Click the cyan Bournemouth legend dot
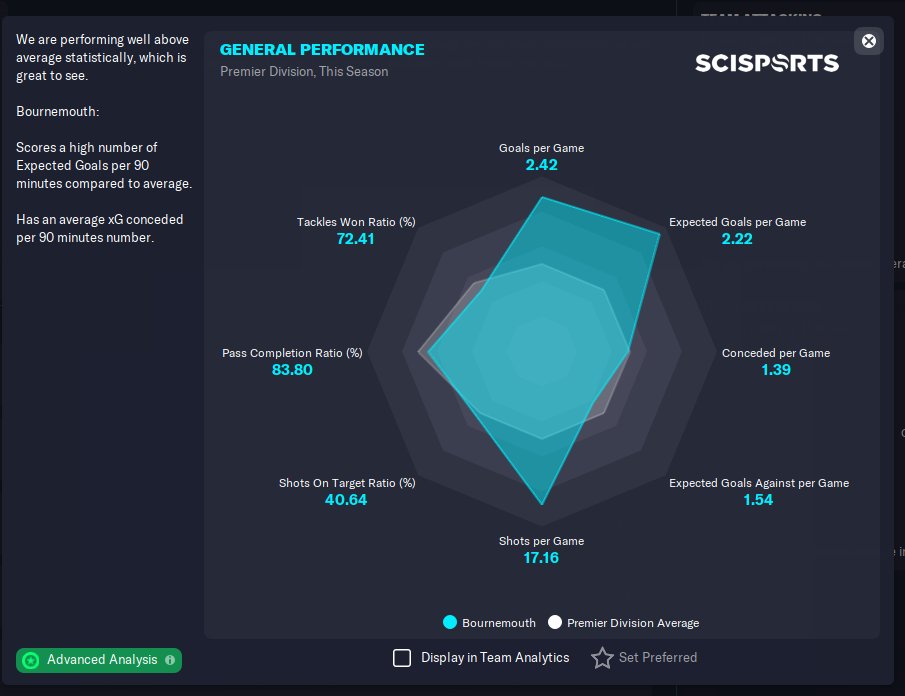This screenshot has height=696, width=905. [x=450, y=623]
